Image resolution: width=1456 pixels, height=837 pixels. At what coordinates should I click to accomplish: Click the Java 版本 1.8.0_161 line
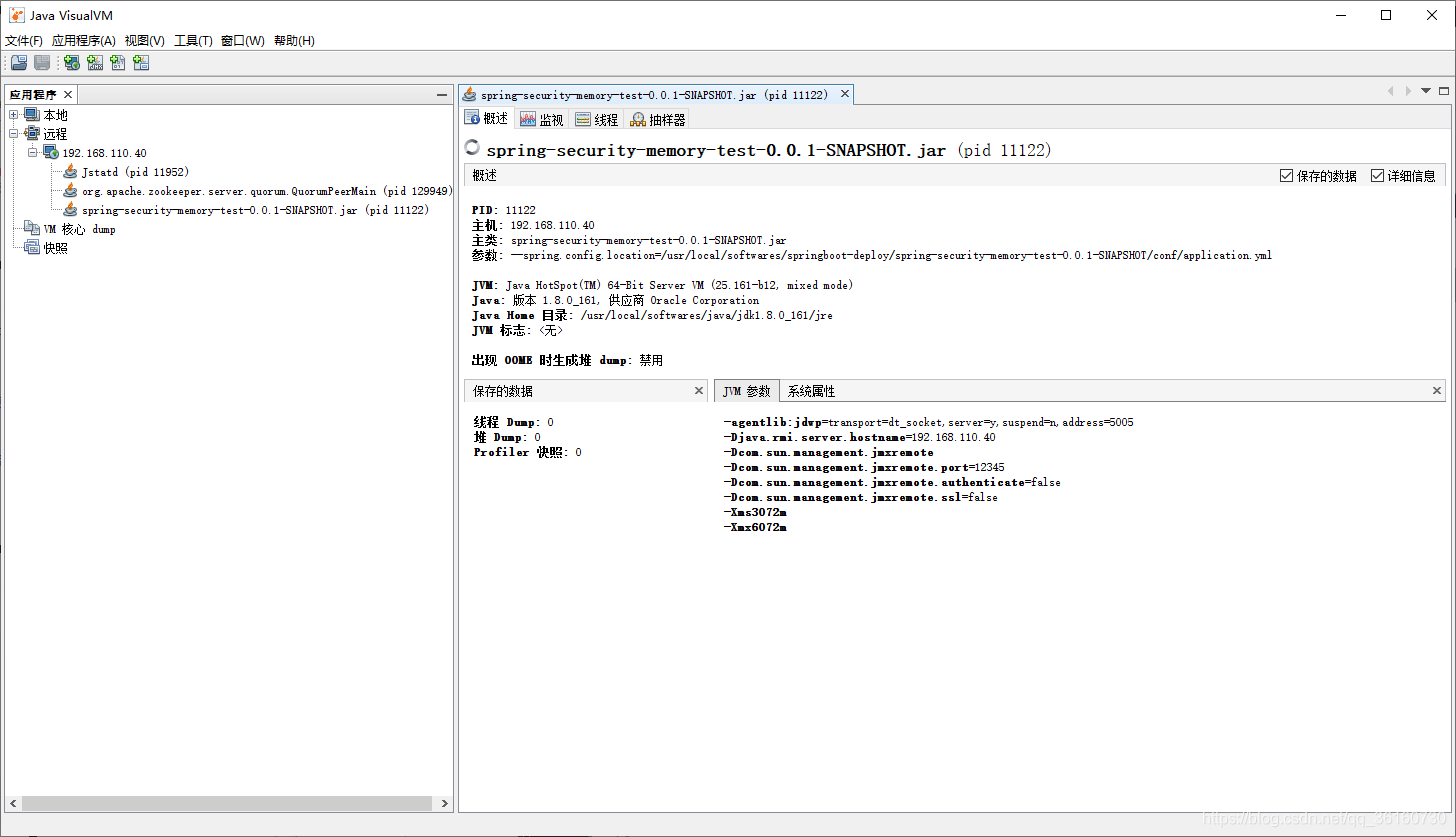pos(615,300)
